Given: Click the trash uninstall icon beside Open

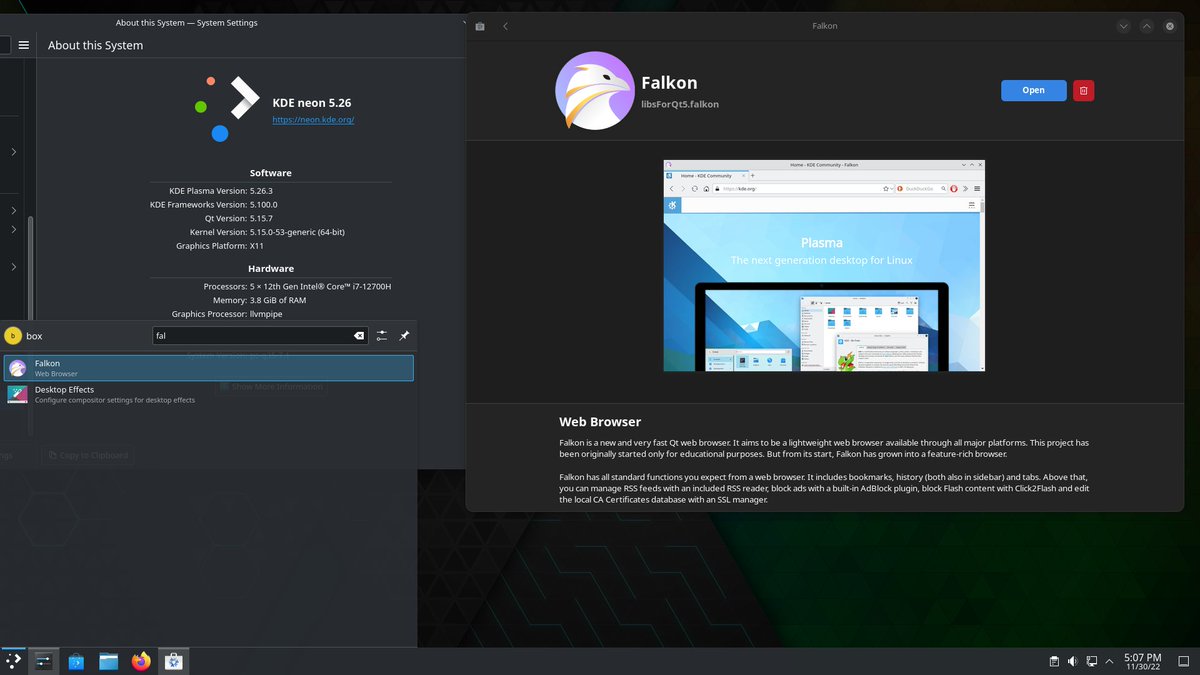Looking at the screenshot, I should [1083, 90].
